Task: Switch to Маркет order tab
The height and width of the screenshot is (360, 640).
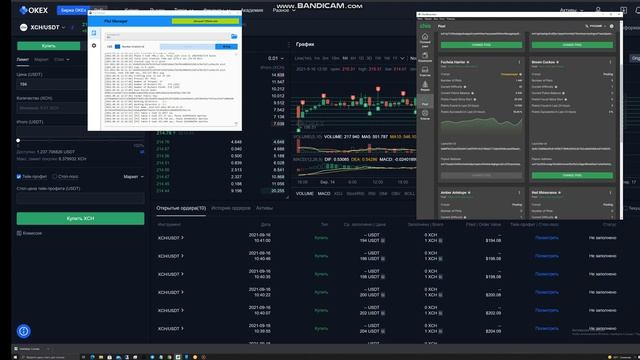Action: point(41,60)
